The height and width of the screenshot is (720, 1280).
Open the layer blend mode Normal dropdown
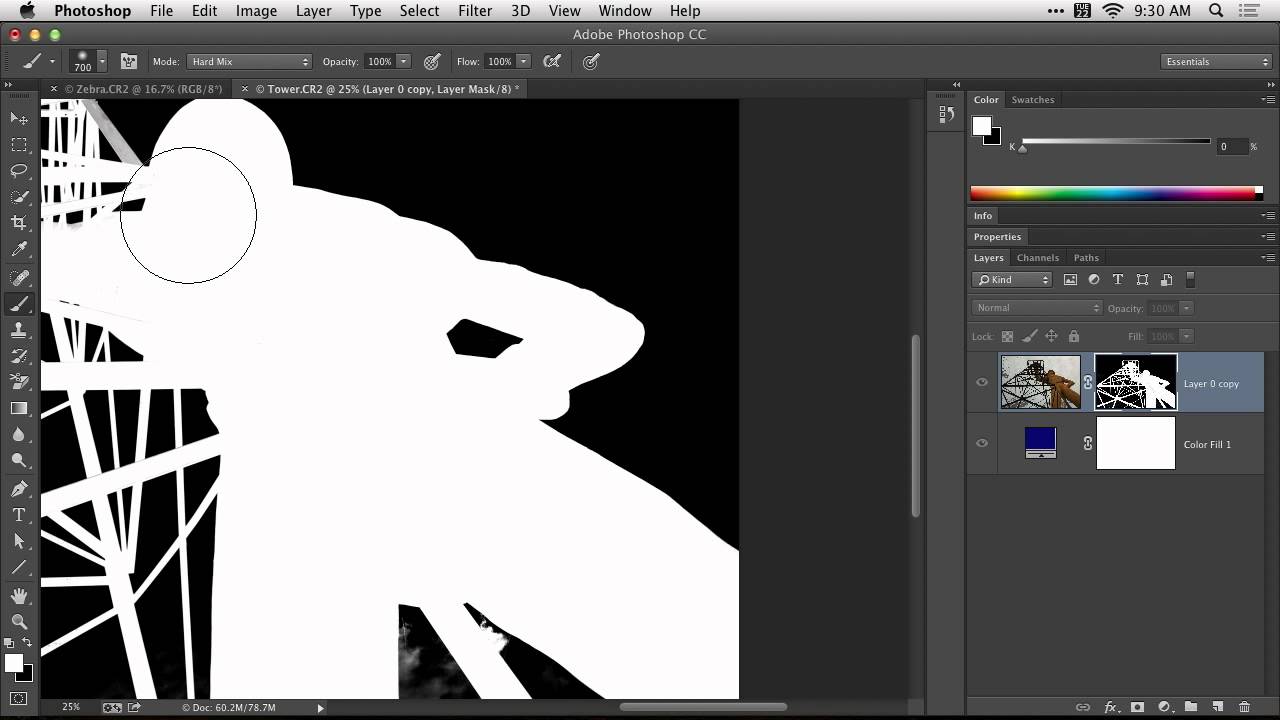[x=1036, y=308]
